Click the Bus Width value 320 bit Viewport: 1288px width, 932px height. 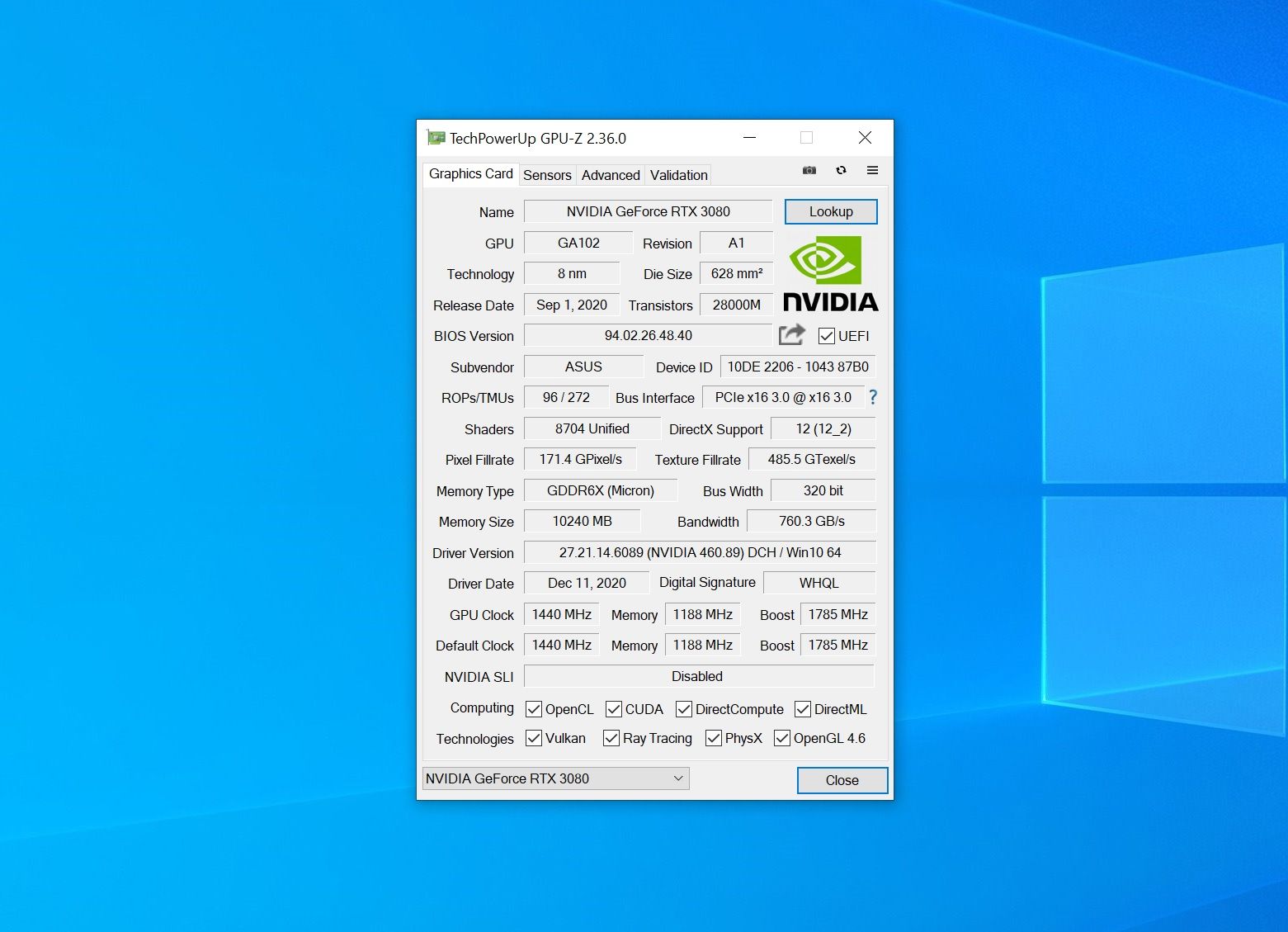click(x=823, y=490)
